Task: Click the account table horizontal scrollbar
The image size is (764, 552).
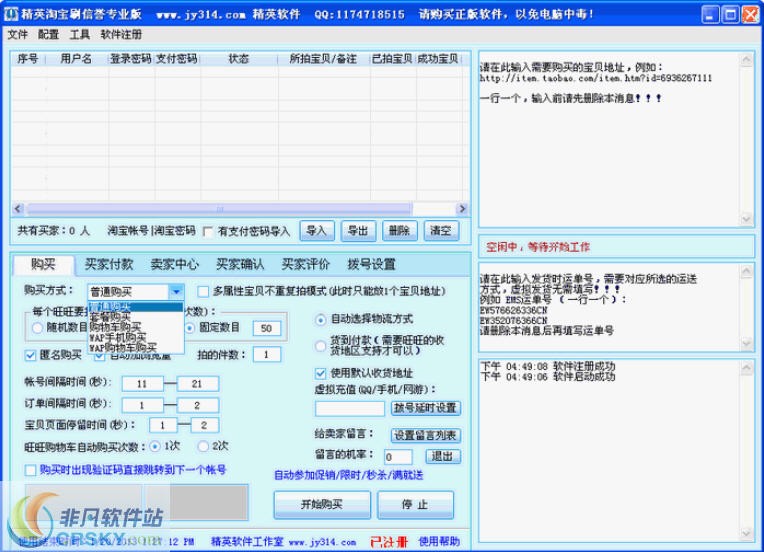Action: [x=219, y=209]
